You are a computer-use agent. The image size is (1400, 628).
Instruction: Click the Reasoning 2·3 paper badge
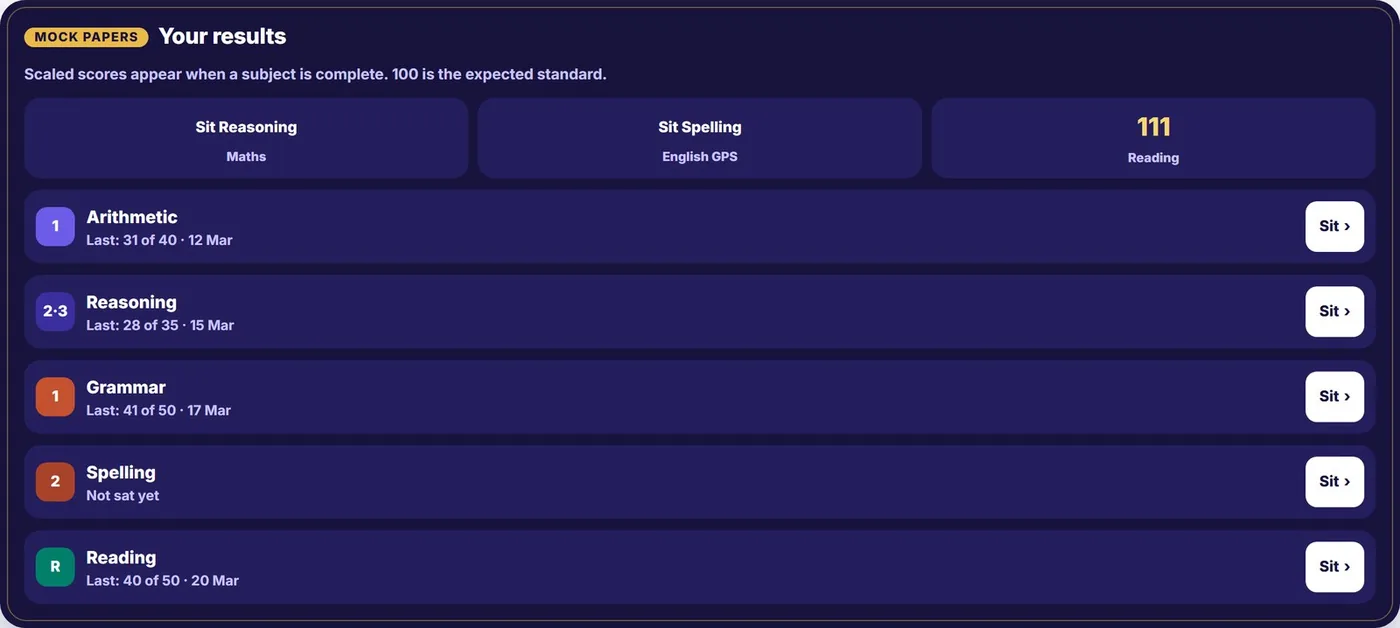coord(55,311)
